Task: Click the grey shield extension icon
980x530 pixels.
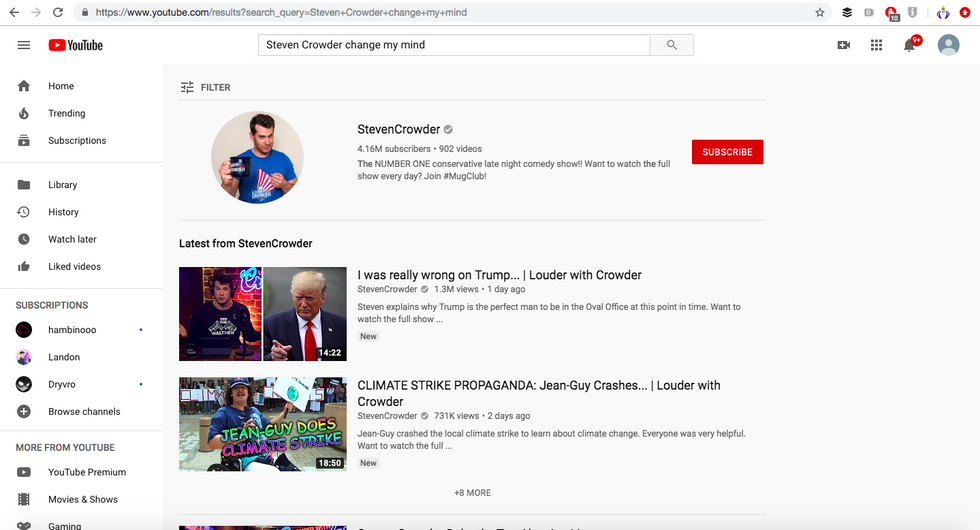Action: coord(912,12)
